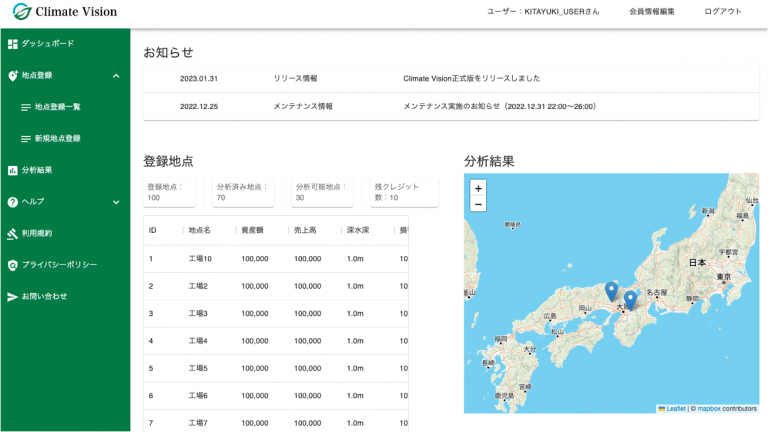
Task: Click the 利用規約 gavel icon
Action: pyautogui.click(x=13, y=234)
